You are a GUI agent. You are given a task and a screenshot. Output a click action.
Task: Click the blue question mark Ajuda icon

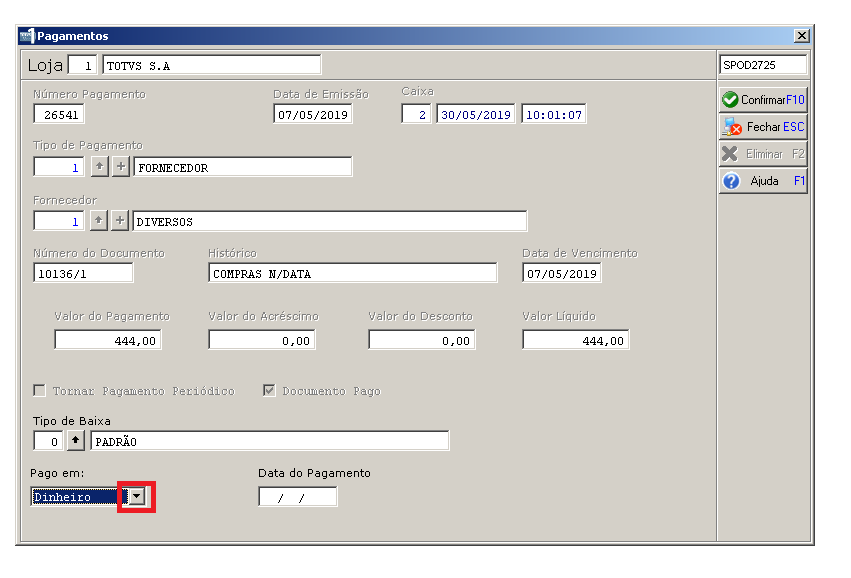731,181
